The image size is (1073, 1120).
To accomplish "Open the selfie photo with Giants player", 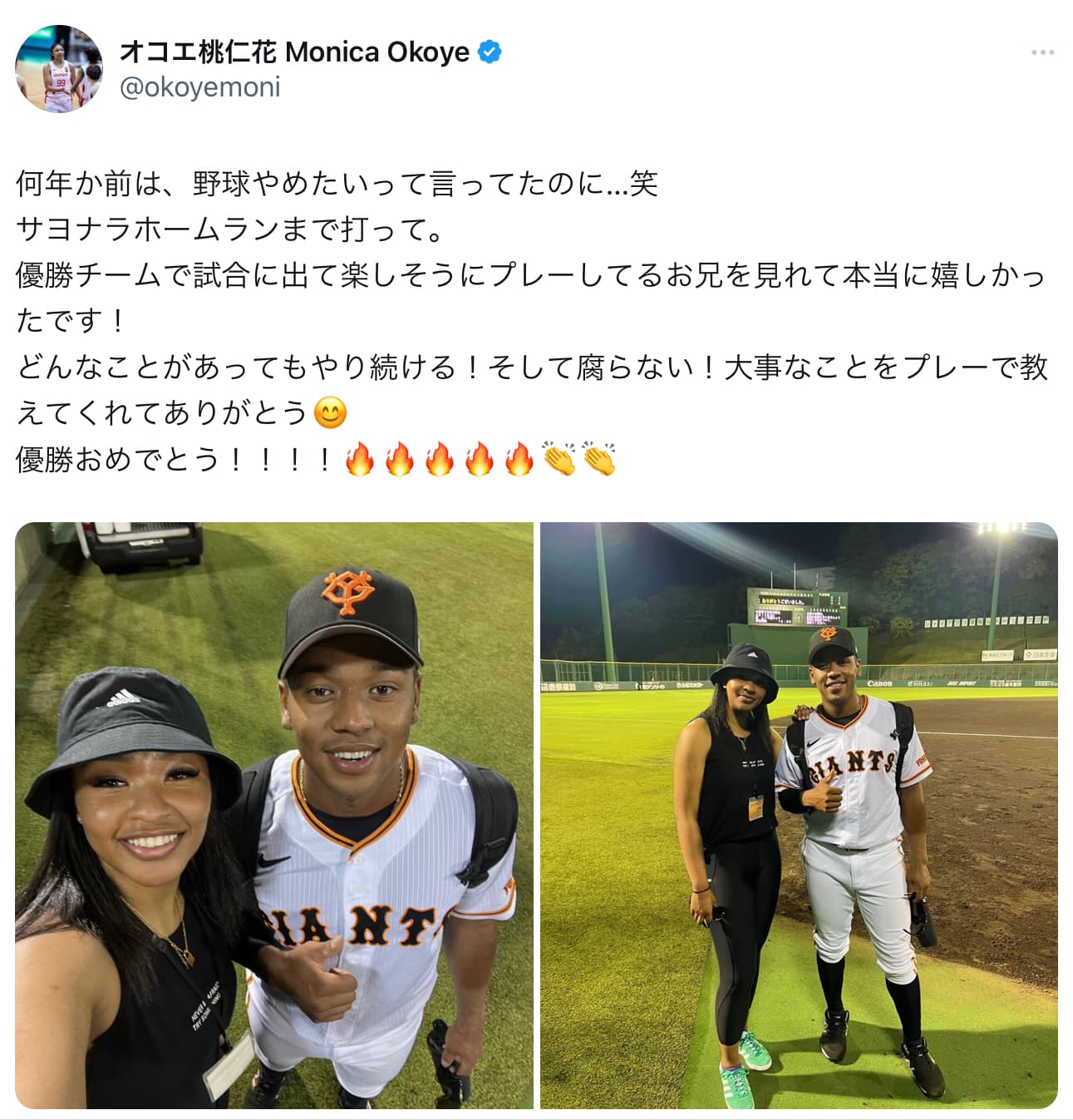I will tap(274, 815).
